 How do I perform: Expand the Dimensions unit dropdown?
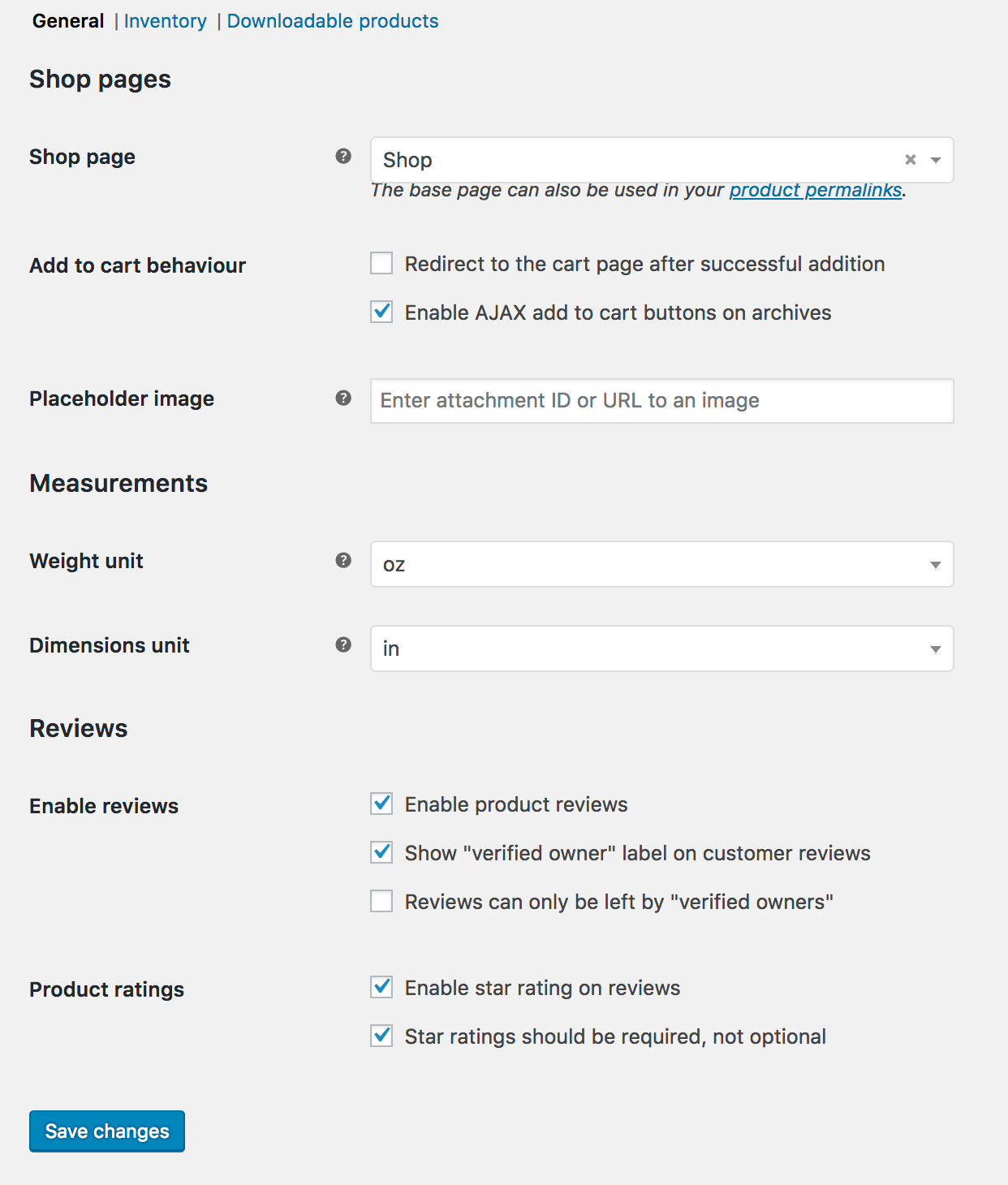(661, 649)
